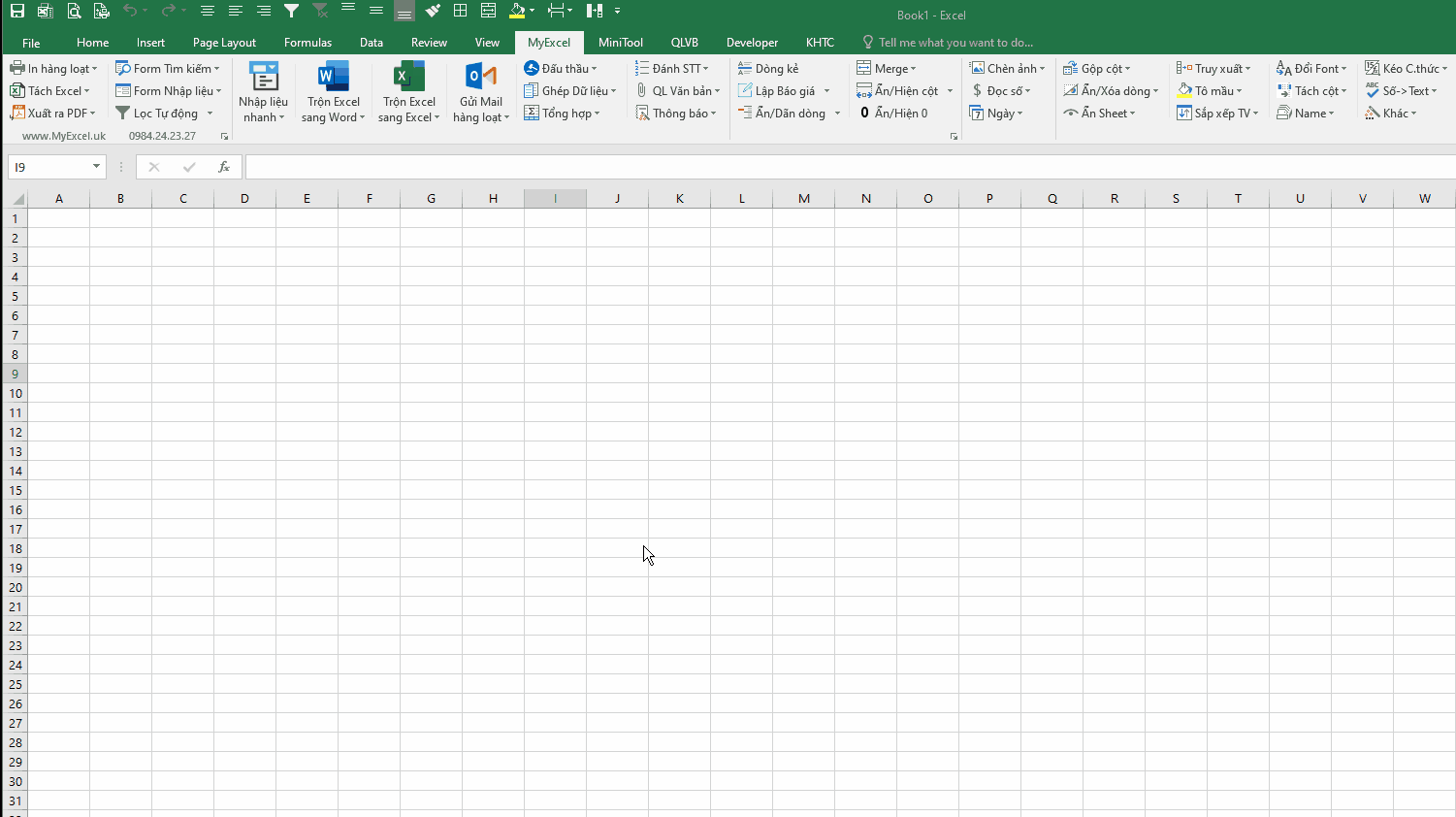Select the Trộn Excel sang Word tool
This screenshot has height=817, width=1456.
[x=333, y=90]
